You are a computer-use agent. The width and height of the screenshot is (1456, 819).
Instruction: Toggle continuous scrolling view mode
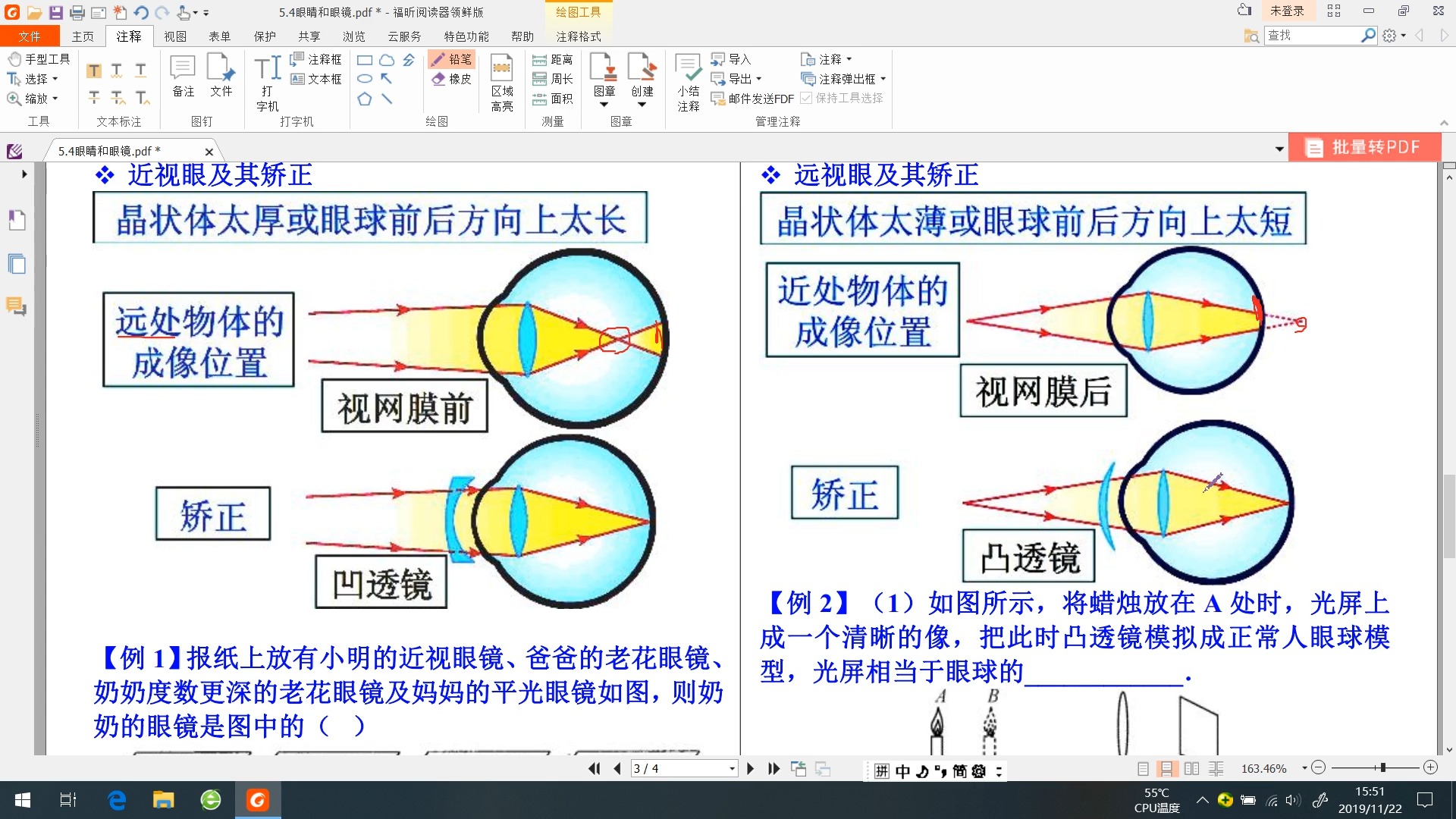point(1166,768)
